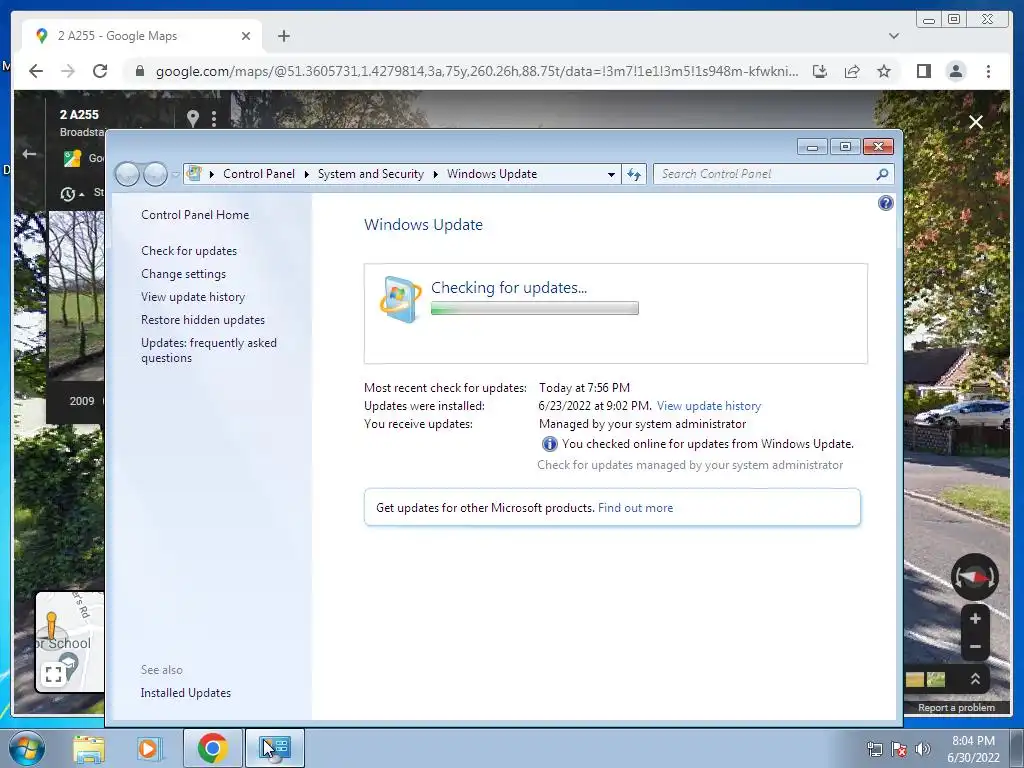
Task: Click the Chrome URL address bar
Action: pyautogui.click(x=476, y=71)
